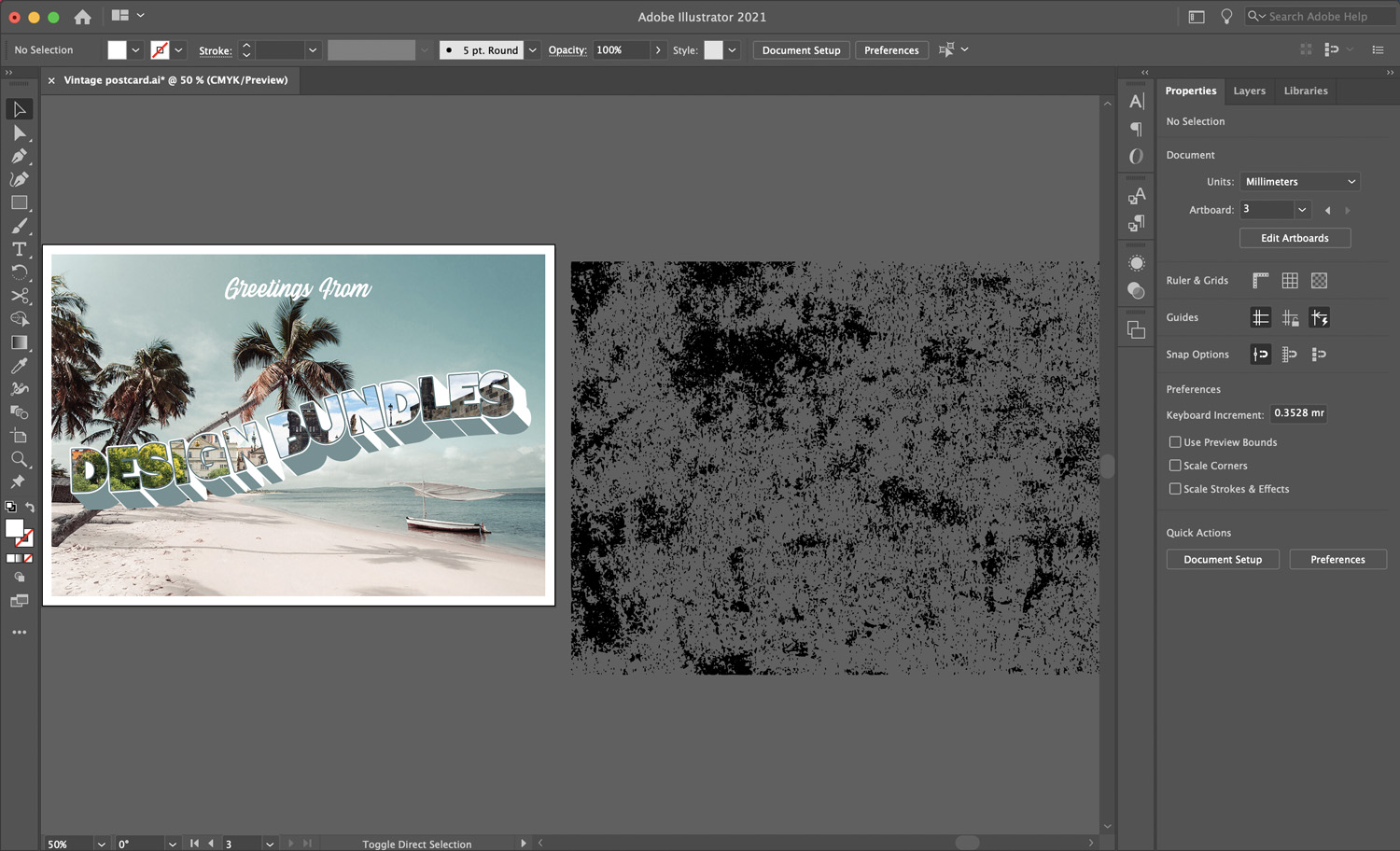
Task: Click Document Setup under Quick Actions
Action: [x=1223, y=560]
